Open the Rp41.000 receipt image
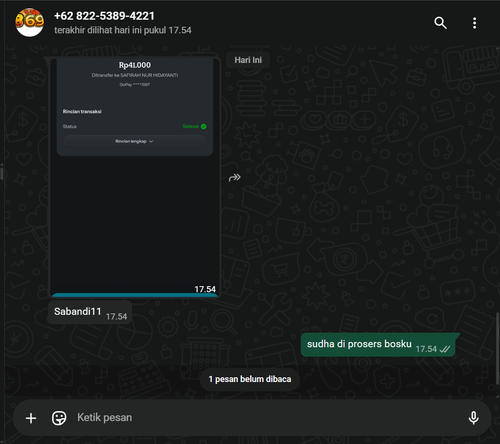Screen dimensions: 500x444 click(x=135, y=177)
